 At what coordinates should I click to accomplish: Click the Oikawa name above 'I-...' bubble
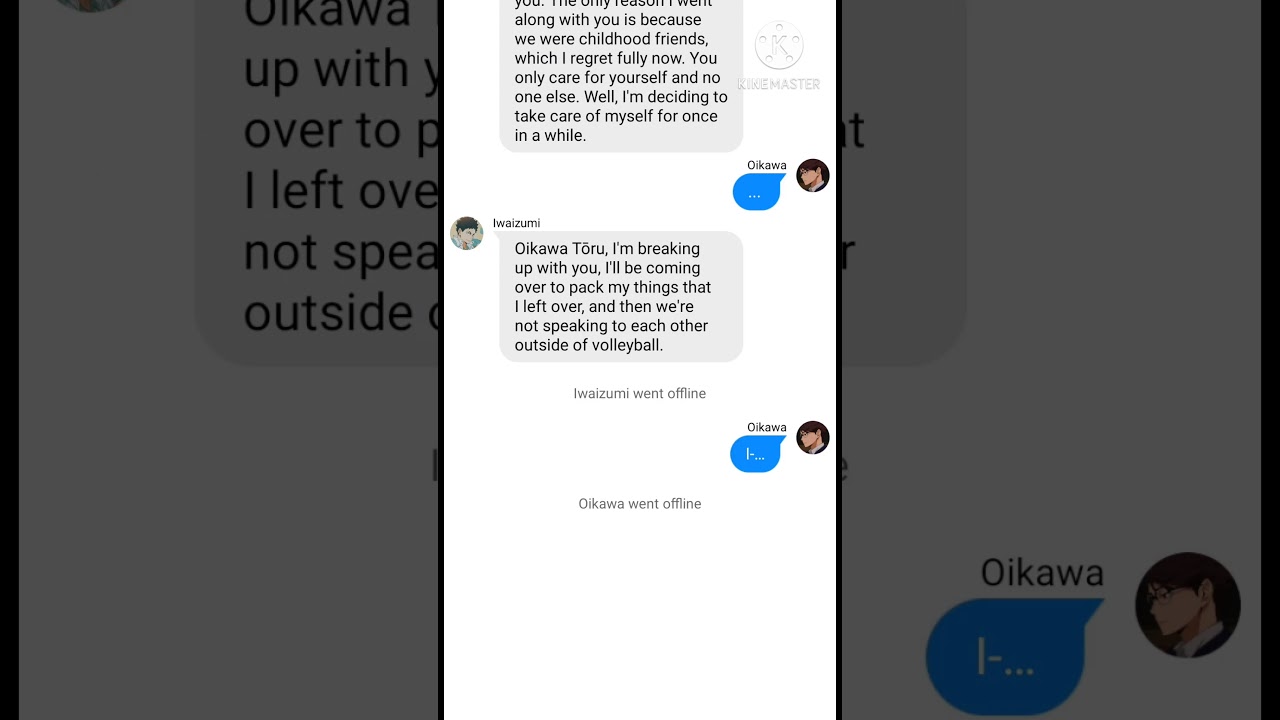point(767,427)
